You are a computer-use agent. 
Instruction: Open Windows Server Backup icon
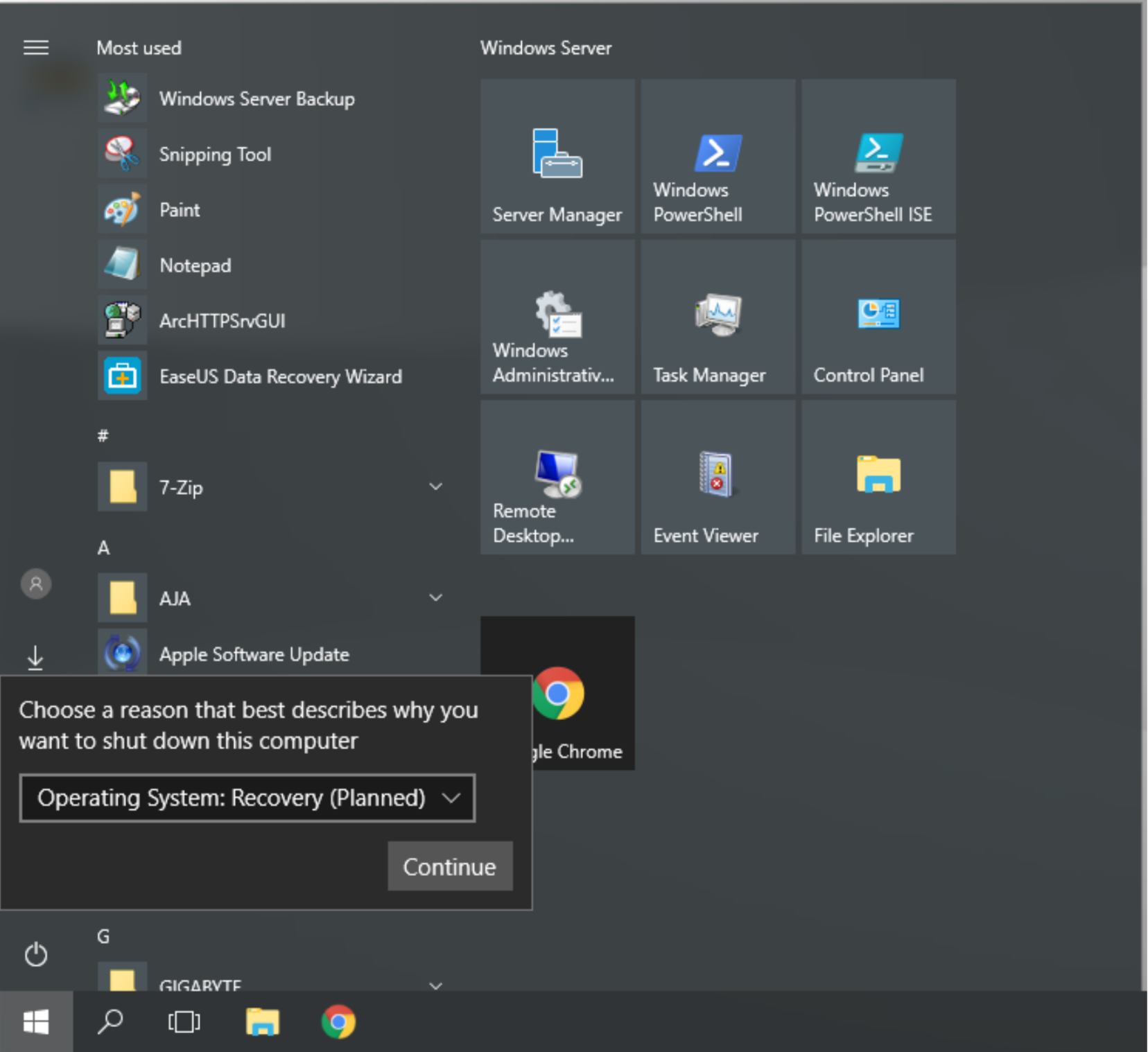pyautogui.click(x=122, y=98)
